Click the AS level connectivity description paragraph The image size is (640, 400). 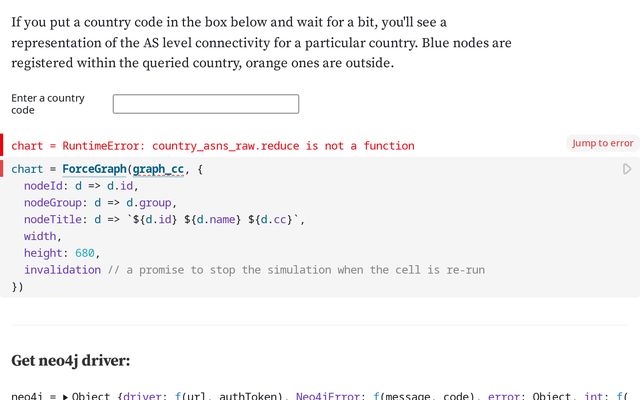click(x=260, y=43)
